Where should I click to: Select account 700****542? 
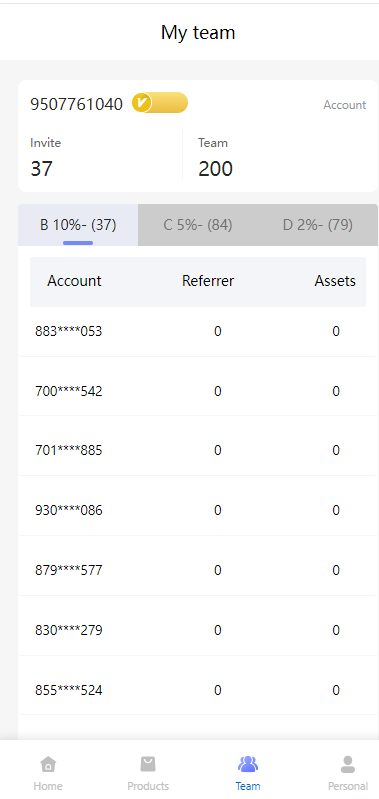point(69,391)
